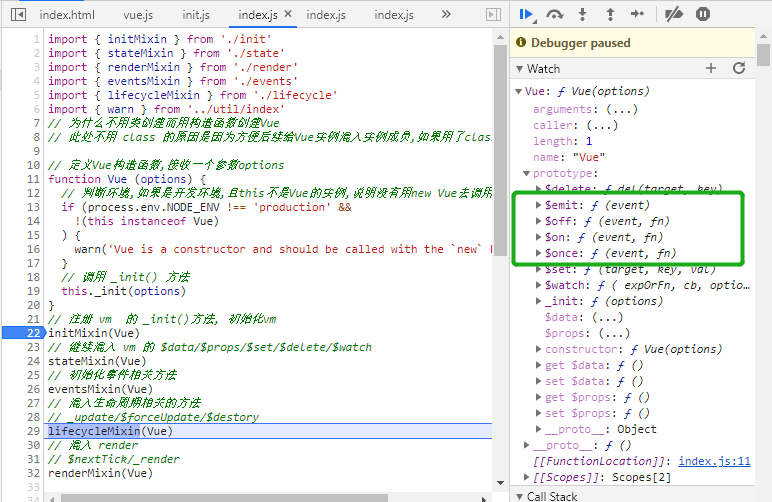Step out of current function
Viewport: 772px width, 502px height.
[x=611, y=14]
